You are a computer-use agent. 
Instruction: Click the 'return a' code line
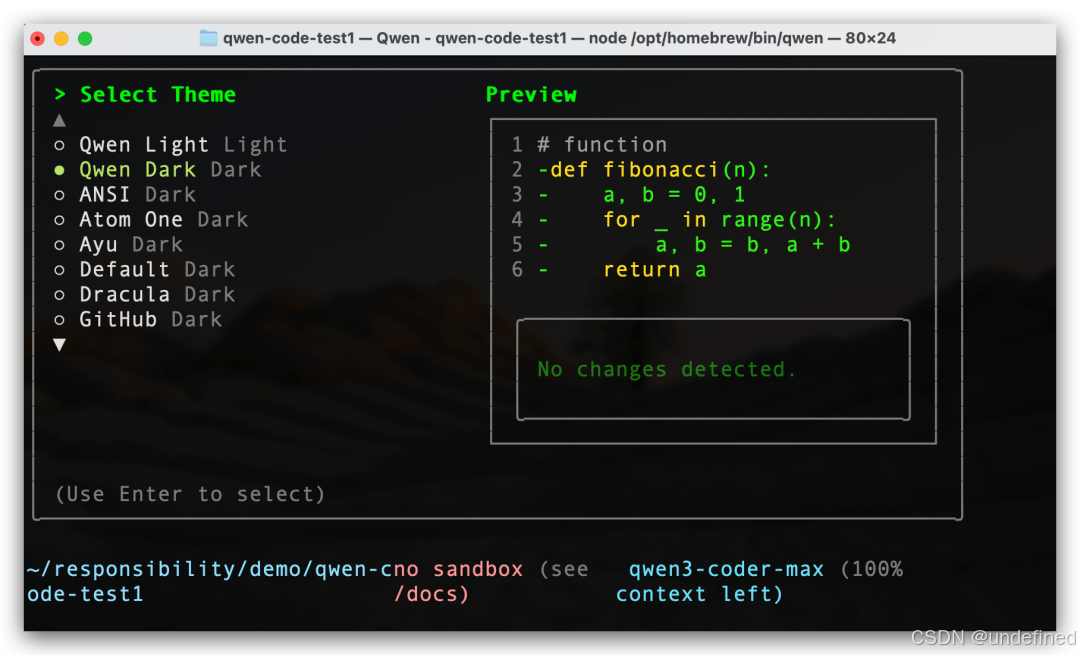point(654,269)
